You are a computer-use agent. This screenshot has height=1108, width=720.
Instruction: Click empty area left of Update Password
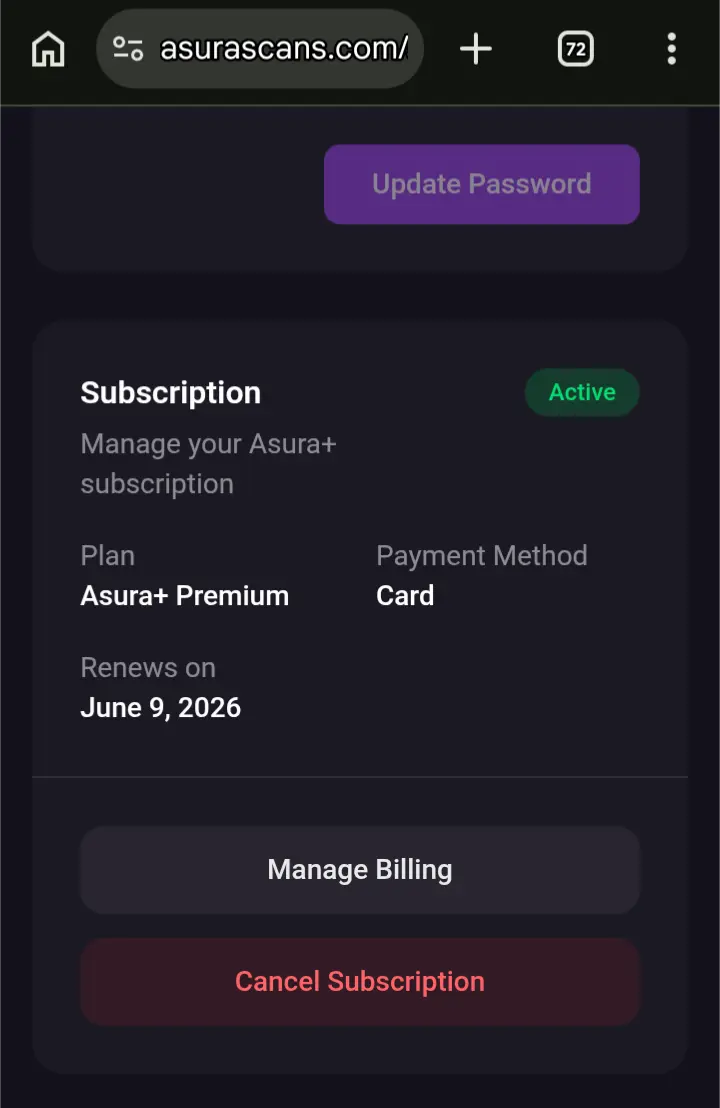pos(177,184)
